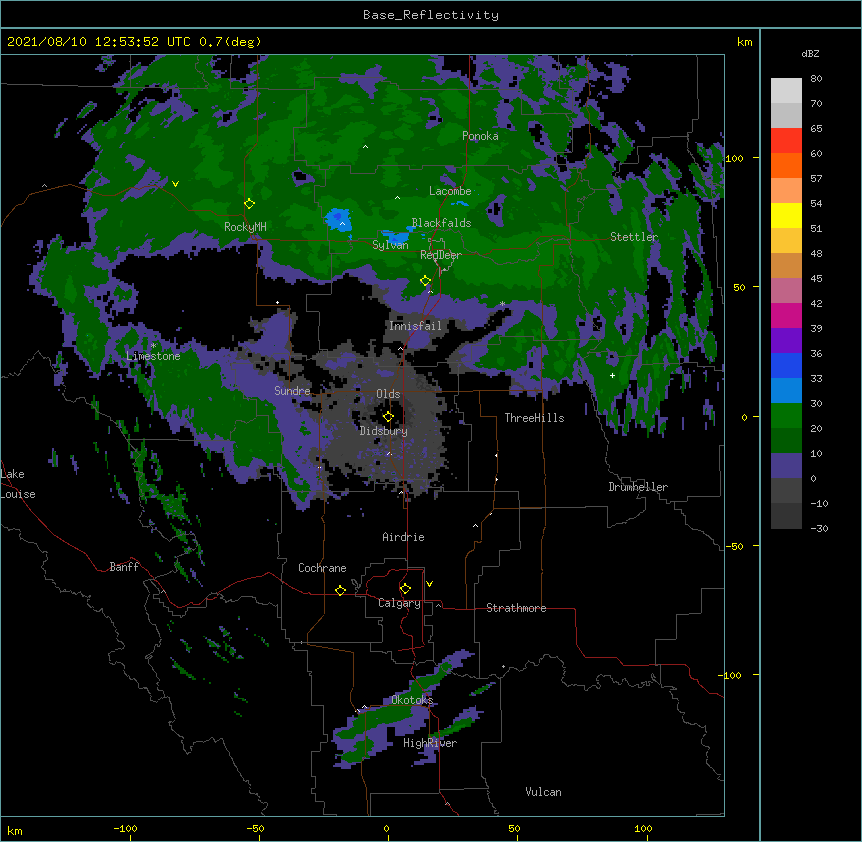Select the Sundre label
The width and height of the screenshot is (862, 842).
click(x=292, y=391)
